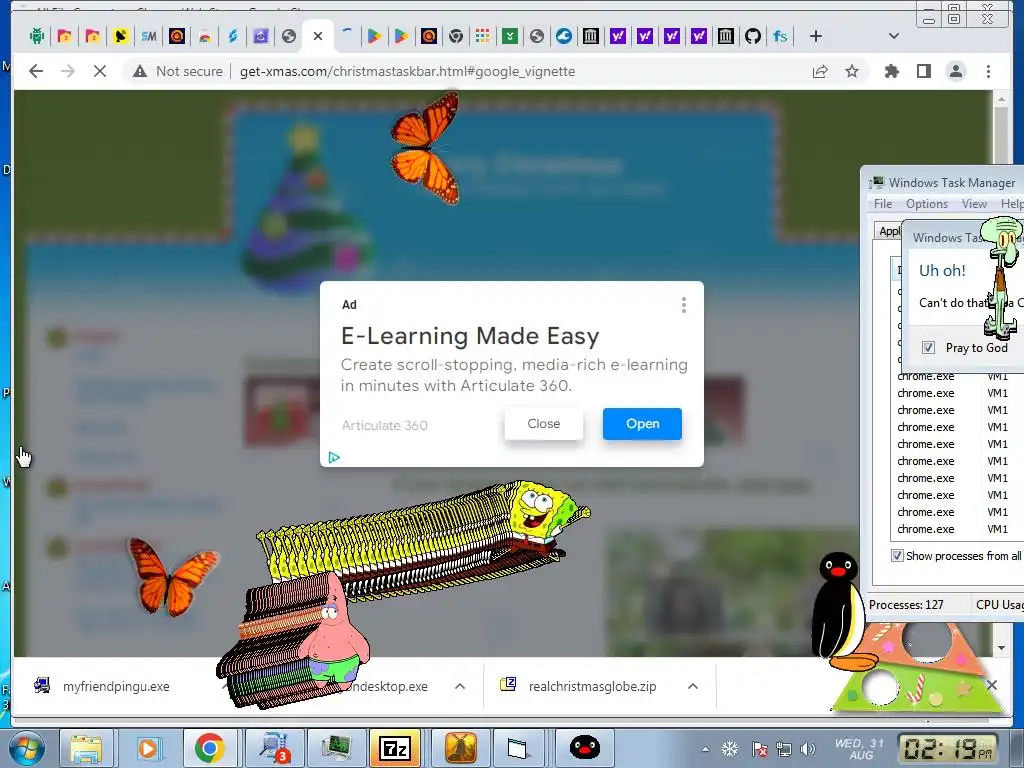Expand options for ondesktop.exe download
This screenshot has width=1024, height=768.
[460, 686]
